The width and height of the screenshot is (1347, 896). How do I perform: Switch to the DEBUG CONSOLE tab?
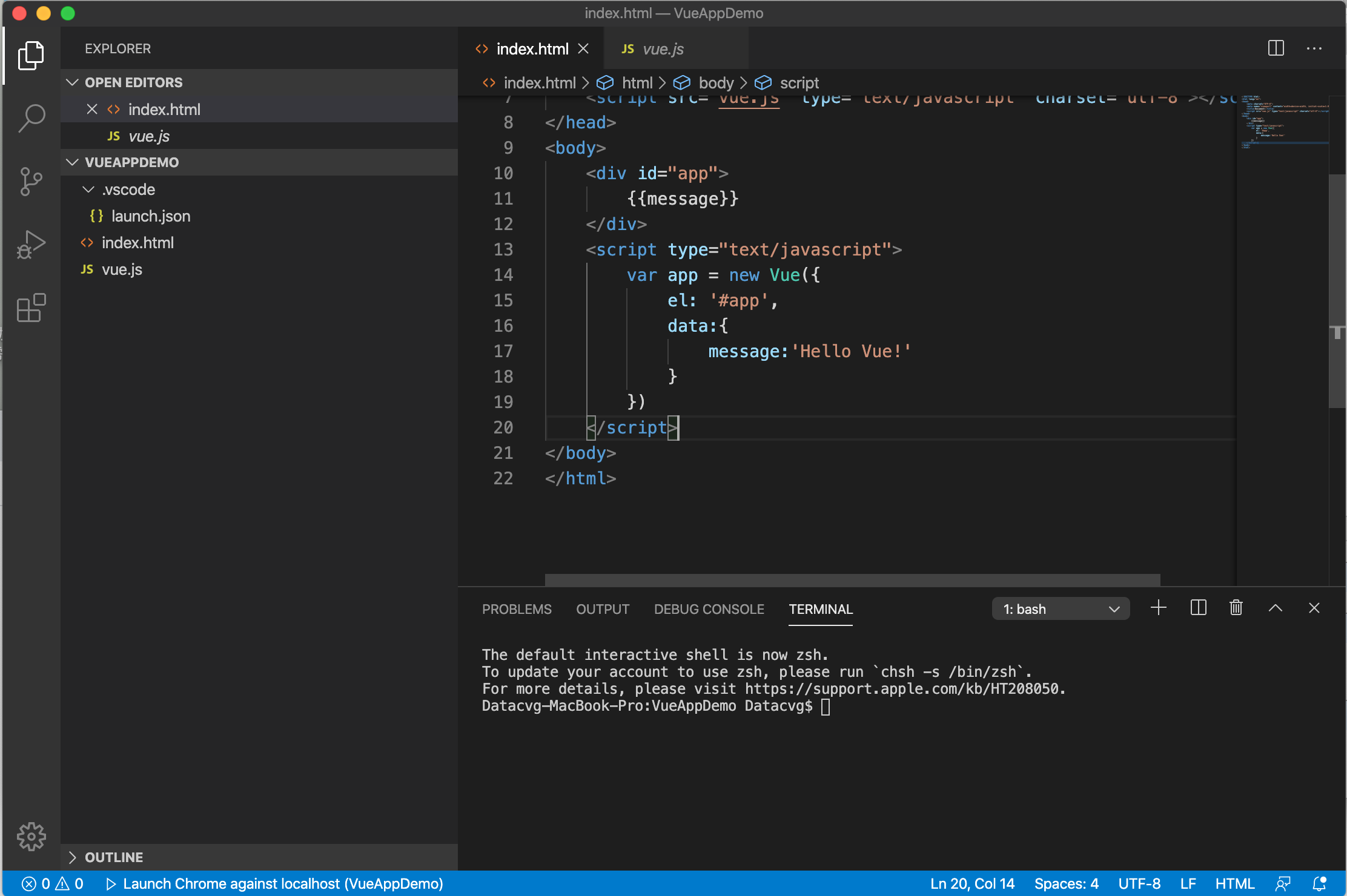click(x=709, y=609)
